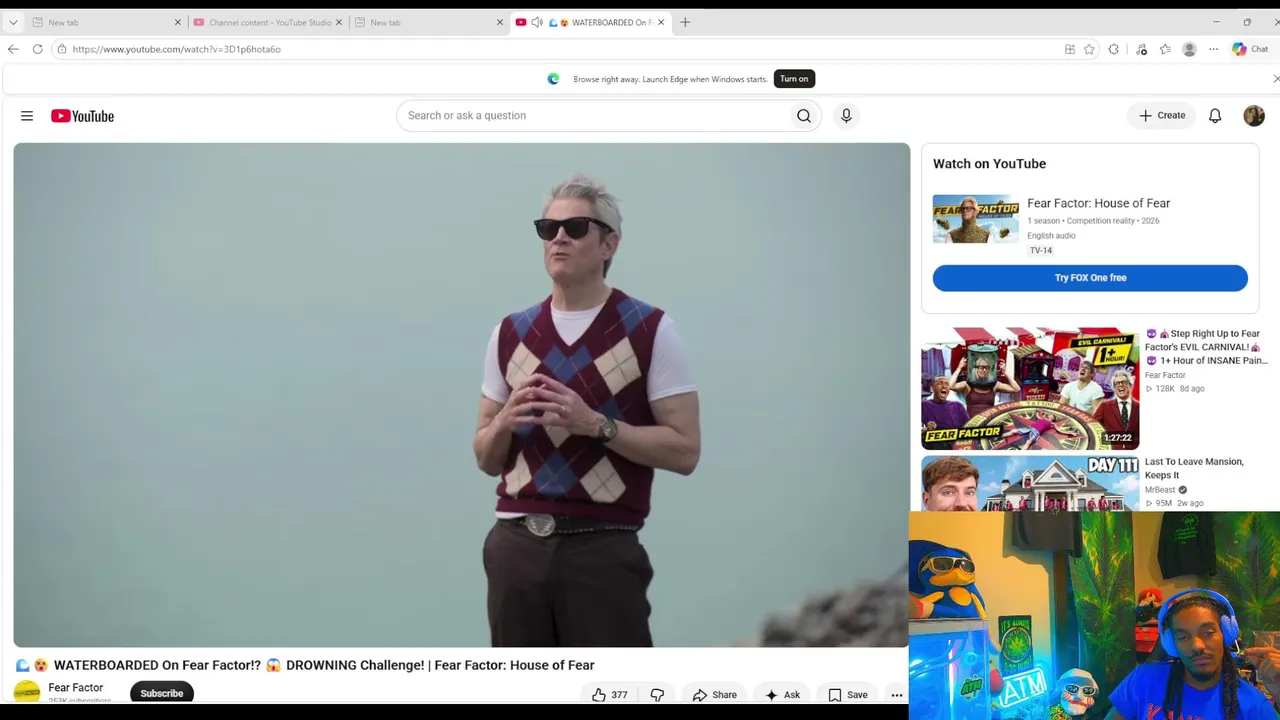Open the YouTube account avatar menu
The width and height of the screenshot is (1280, 720).
(x=1254, y=116)
